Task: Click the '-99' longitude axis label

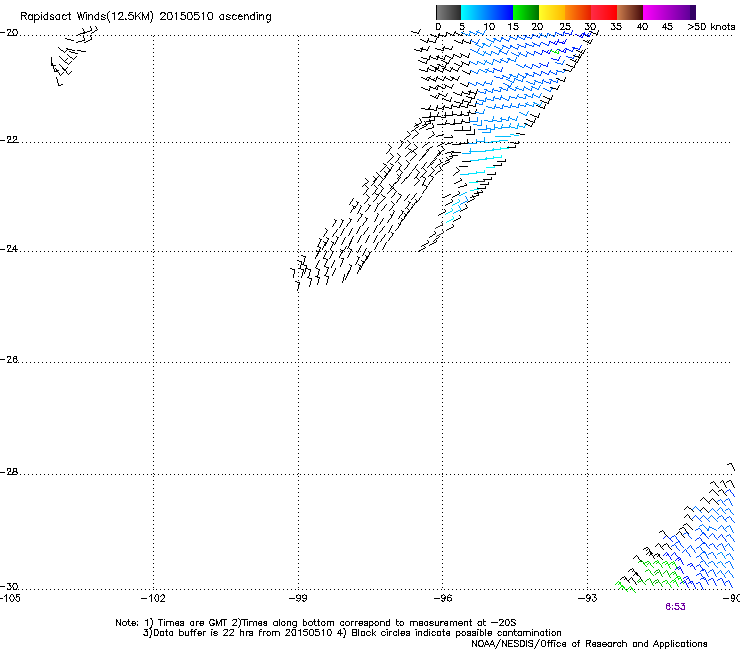Action: (298, 599)
